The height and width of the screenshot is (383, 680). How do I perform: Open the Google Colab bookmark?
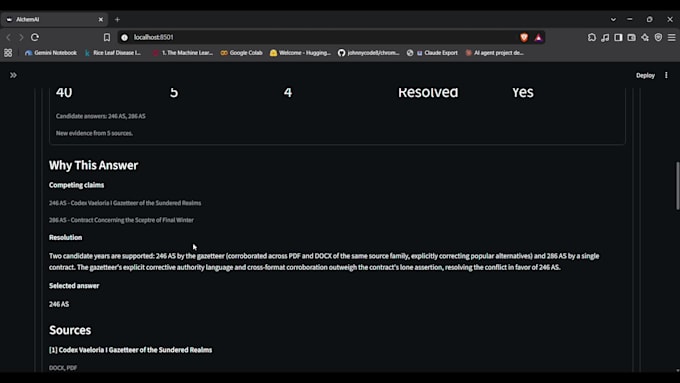pos(242,53)
